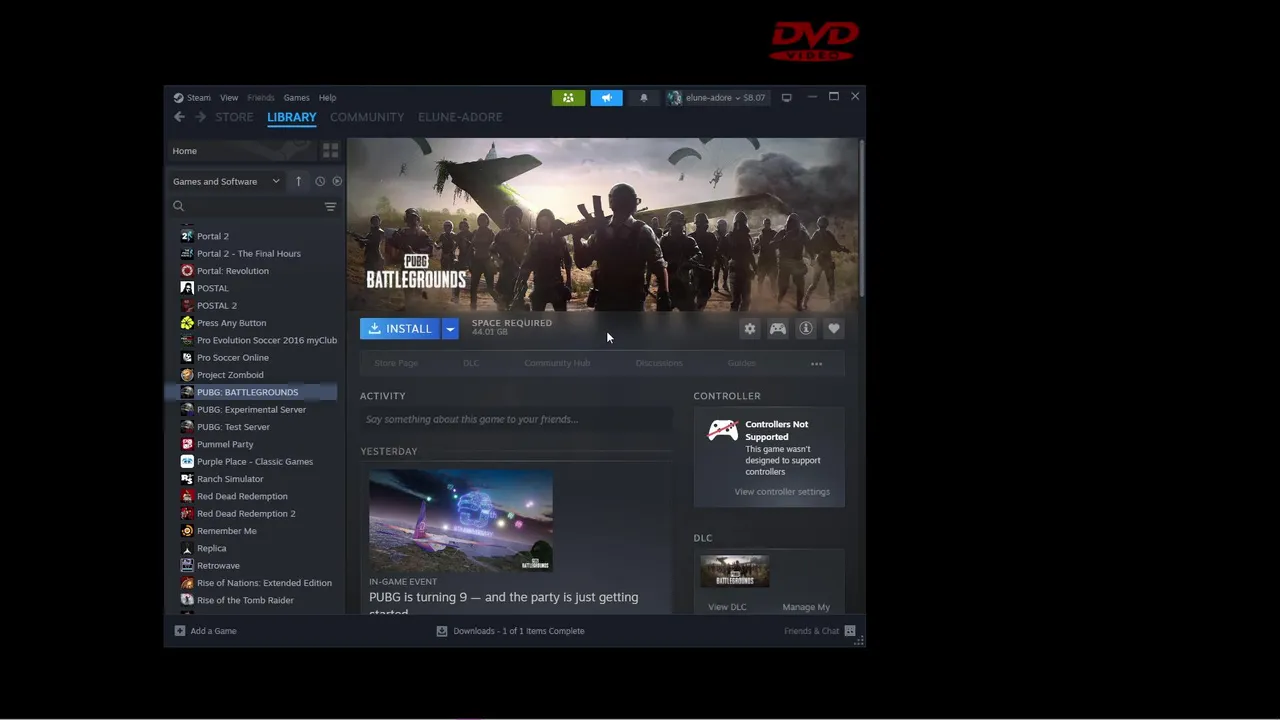The width and height of the screenshot is (1280, 720).
Task: Switch to the LIBRARY tab
Action: pyautogui.click(x=292, y=117)
